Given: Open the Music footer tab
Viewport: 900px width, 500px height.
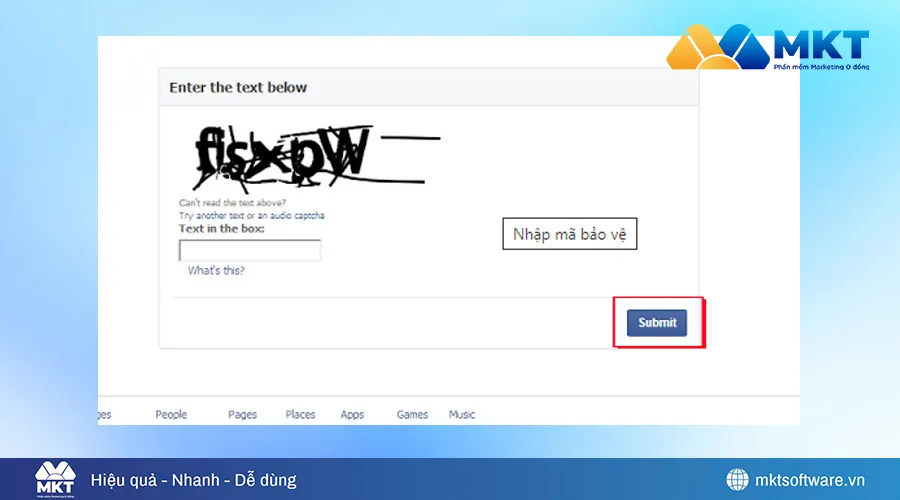Looking at the screenshot, I should tap(461, 414).
